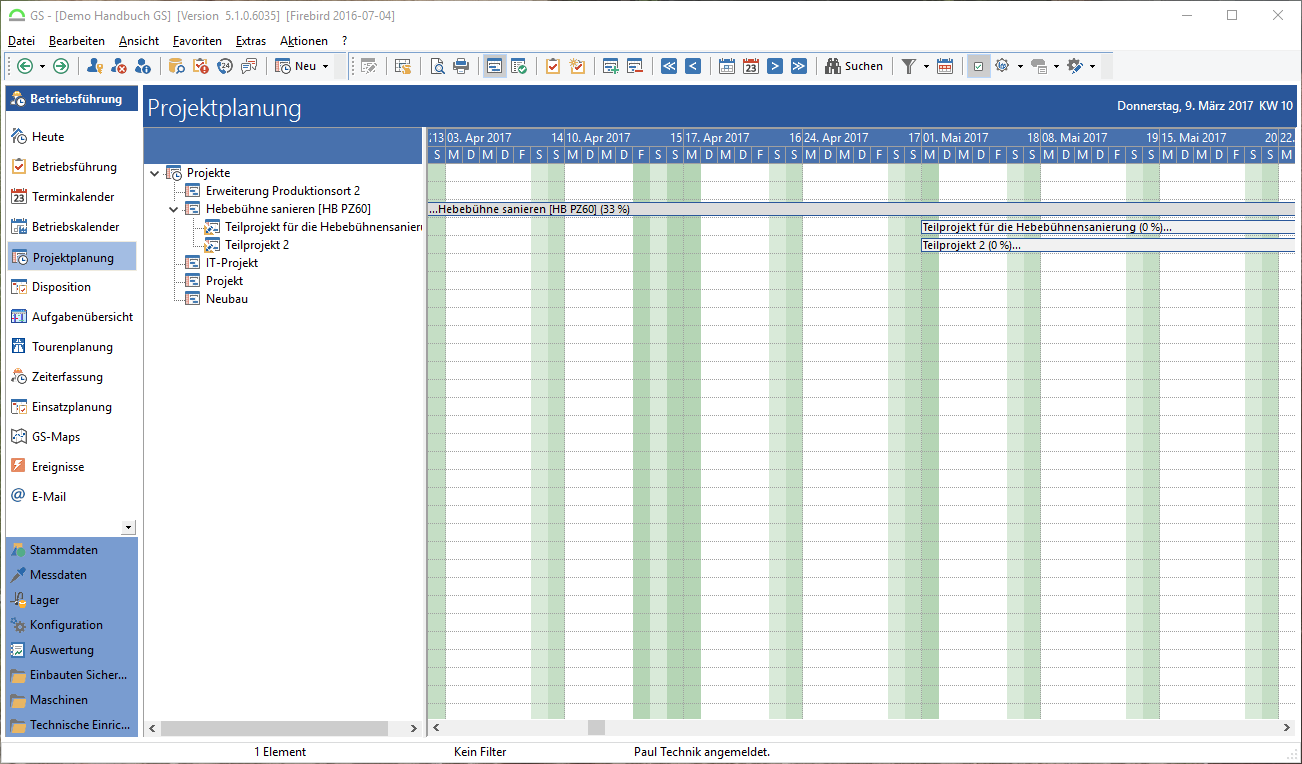Open the comments list dropdown arrow

coord(1056,66)
